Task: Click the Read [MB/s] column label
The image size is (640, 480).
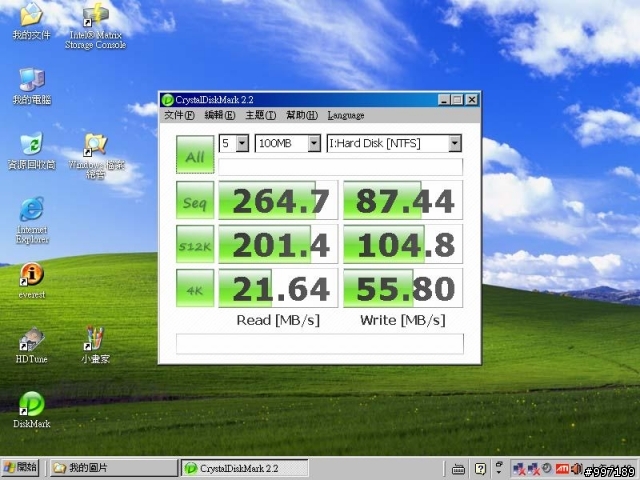Action: (278, 320)
